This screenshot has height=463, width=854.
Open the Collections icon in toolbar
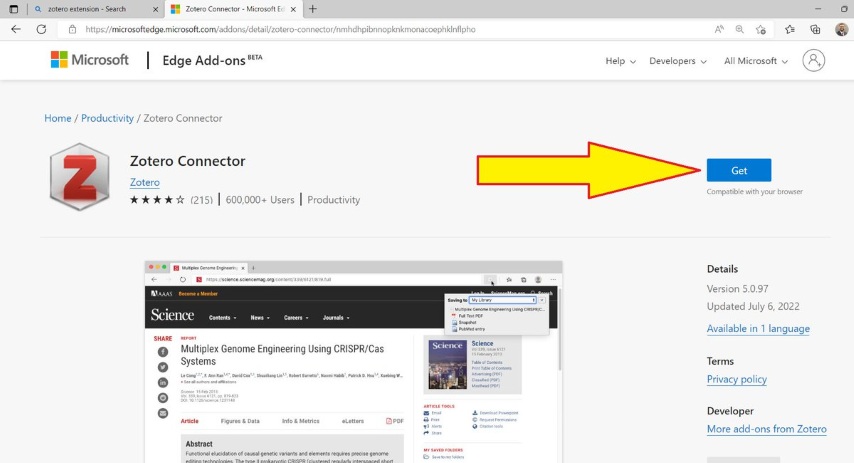[815, 30]
